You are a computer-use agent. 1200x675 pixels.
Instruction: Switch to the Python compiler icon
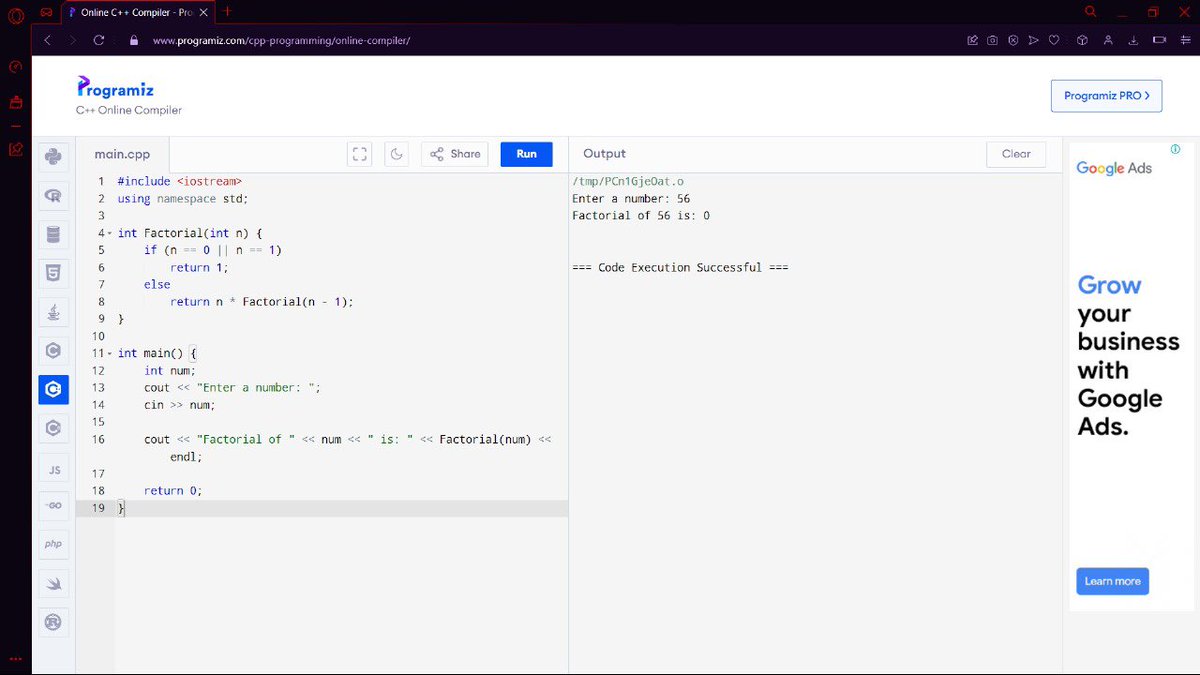[53, 156]
